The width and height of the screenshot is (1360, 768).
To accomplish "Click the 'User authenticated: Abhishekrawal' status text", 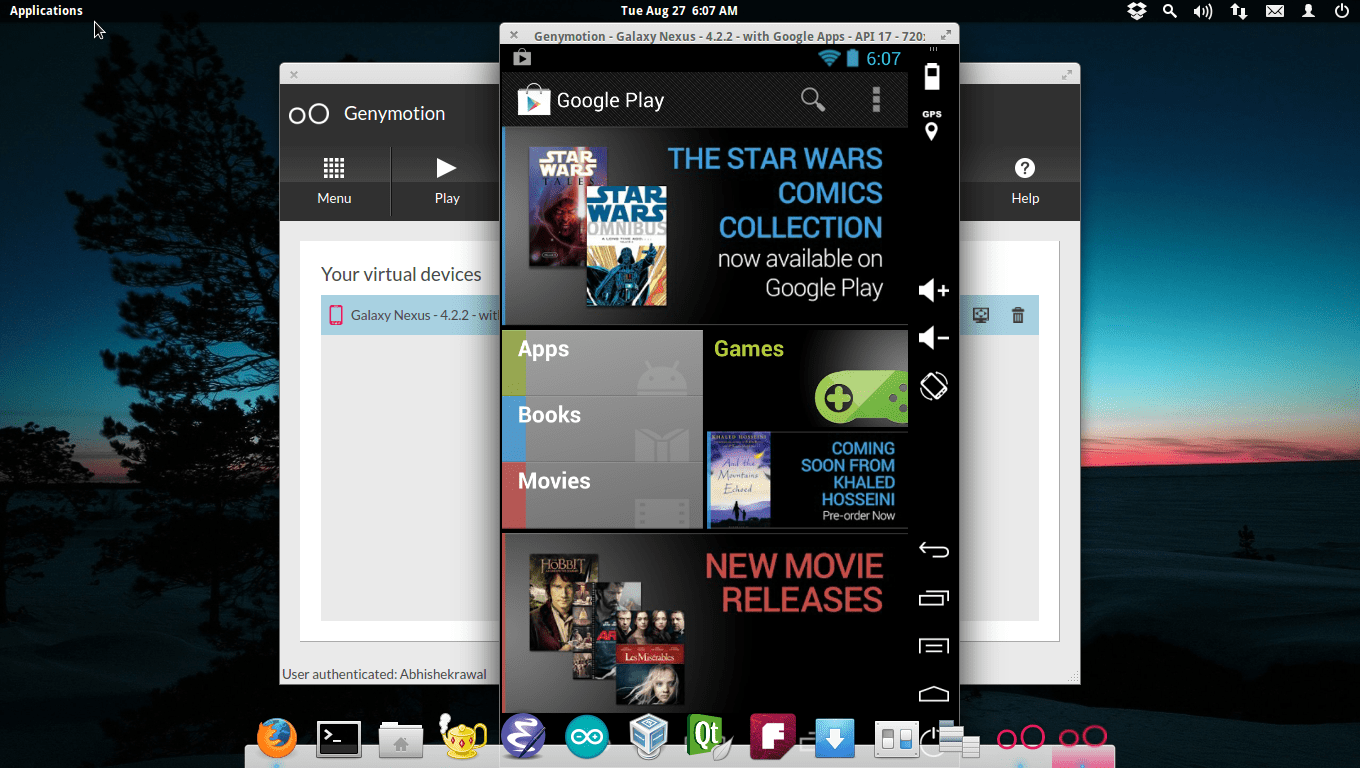I will 384,674.
